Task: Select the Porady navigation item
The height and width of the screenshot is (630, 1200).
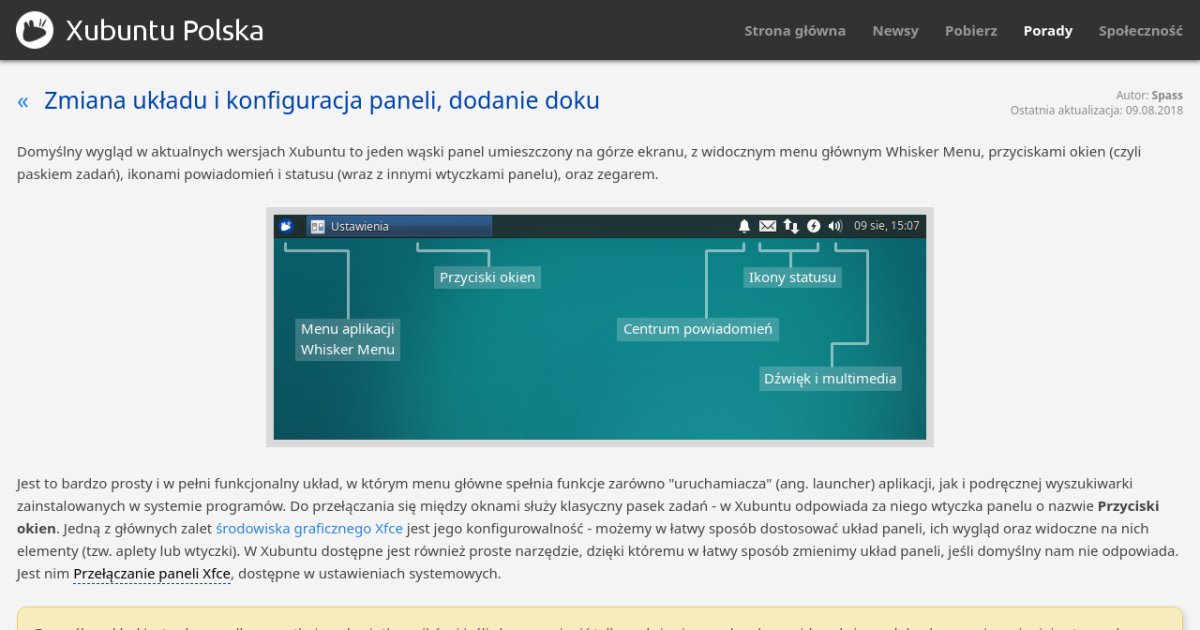Action: click(x=1047, y=30)
